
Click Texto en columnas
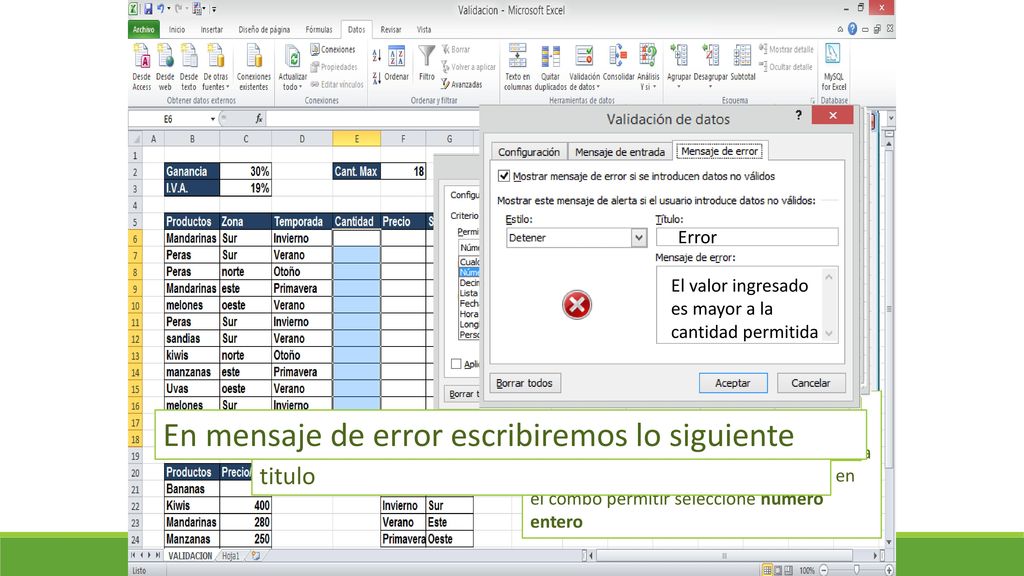coord(517,67)
